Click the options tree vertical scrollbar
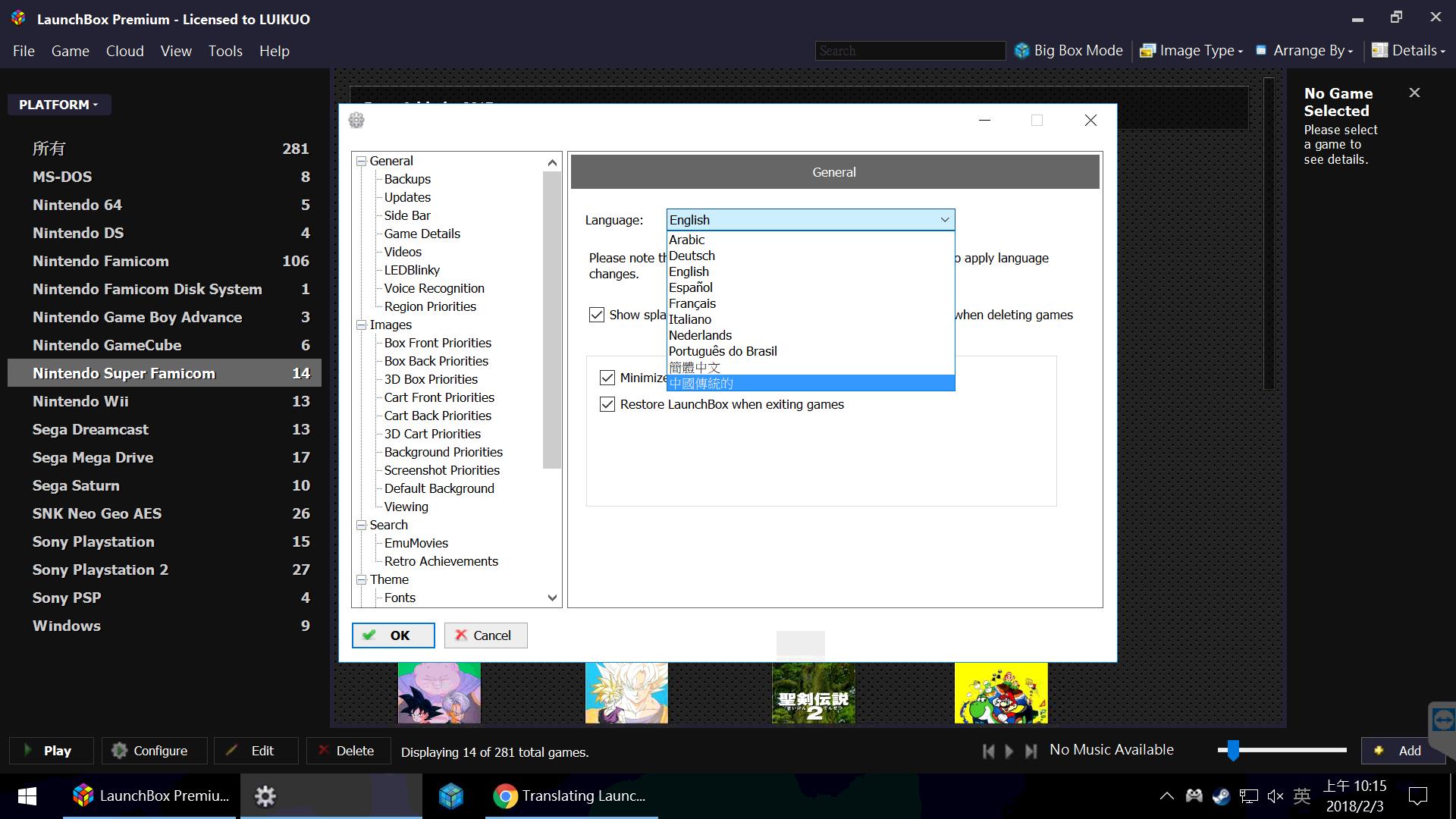The image size is (1456, 819). coord(552,319)
